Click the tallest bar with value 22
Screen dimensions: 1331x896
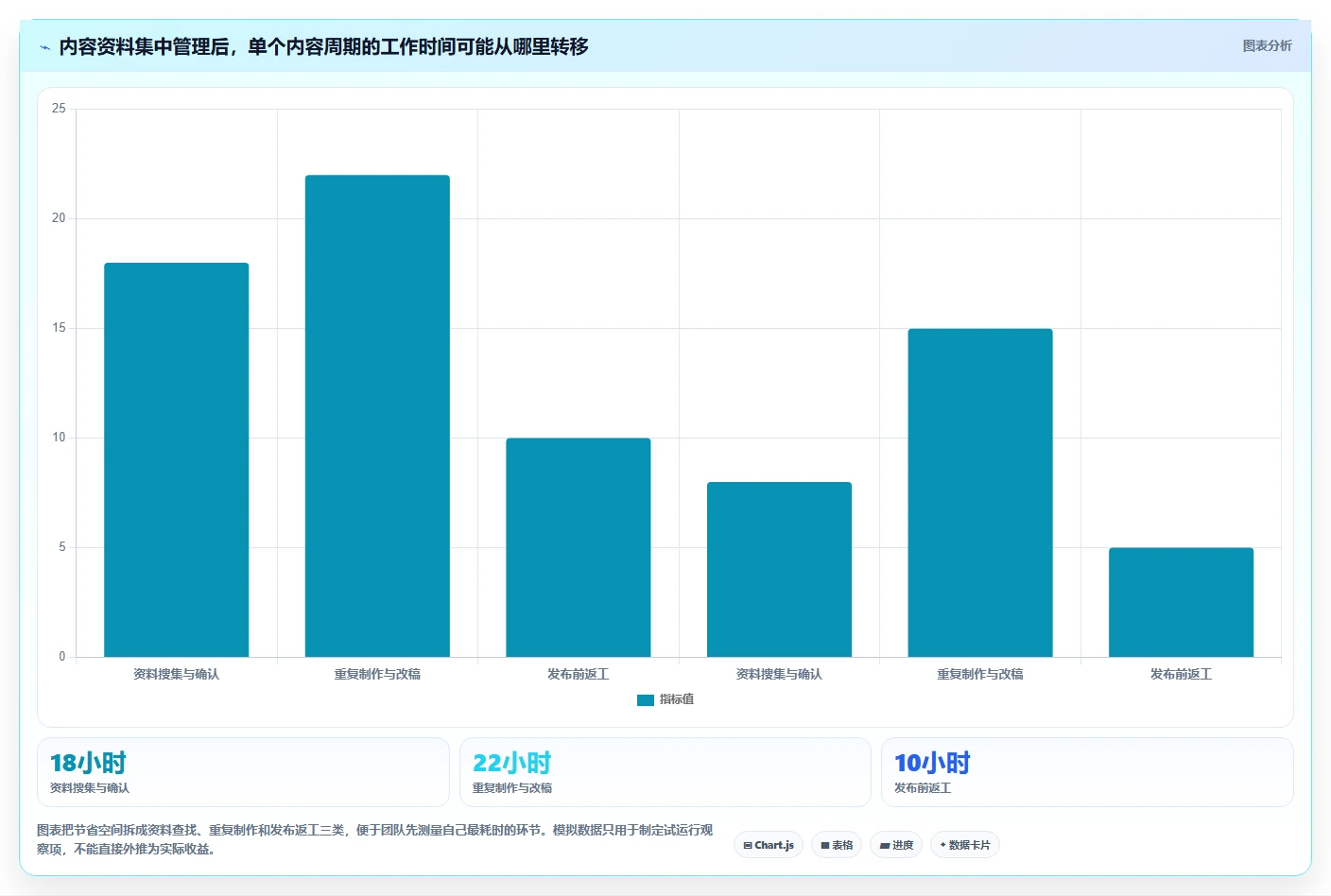tap(377, 416)
